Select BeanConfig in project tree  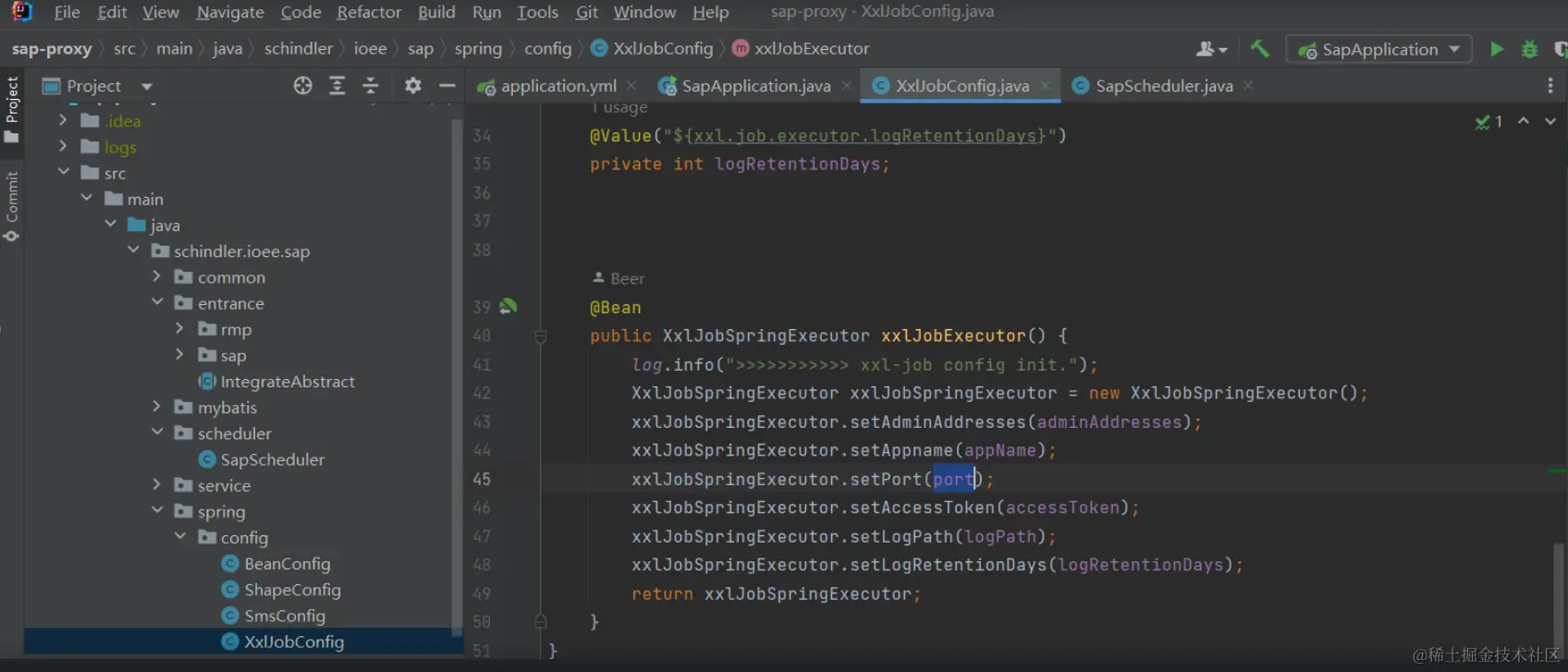click(287, 563)
